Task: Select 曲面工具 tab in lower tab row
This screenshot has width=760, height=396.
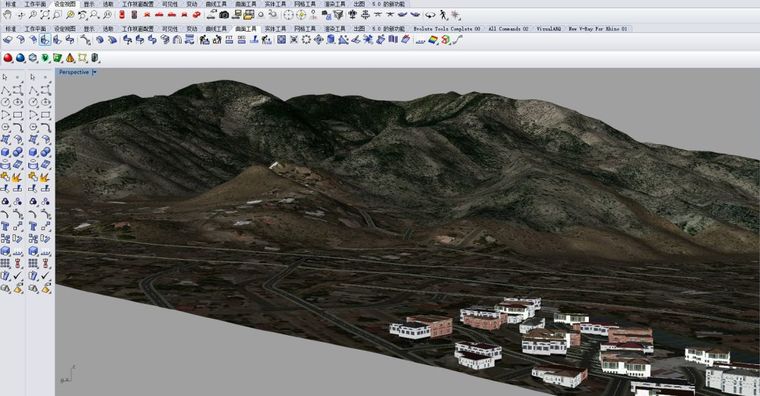Action: tap(246, 29)
